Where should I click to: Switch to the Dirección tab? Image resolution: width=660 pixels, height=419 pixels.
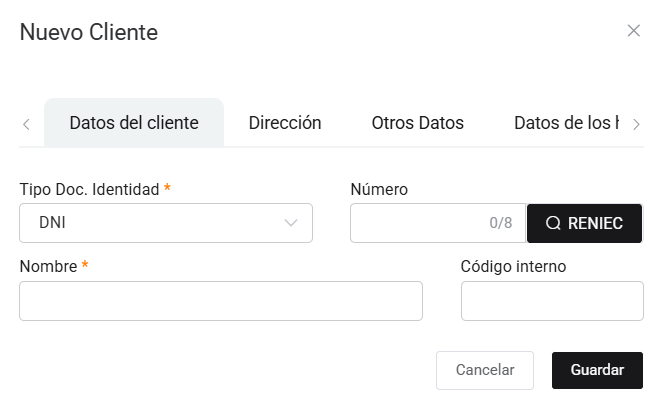(285, 123)
